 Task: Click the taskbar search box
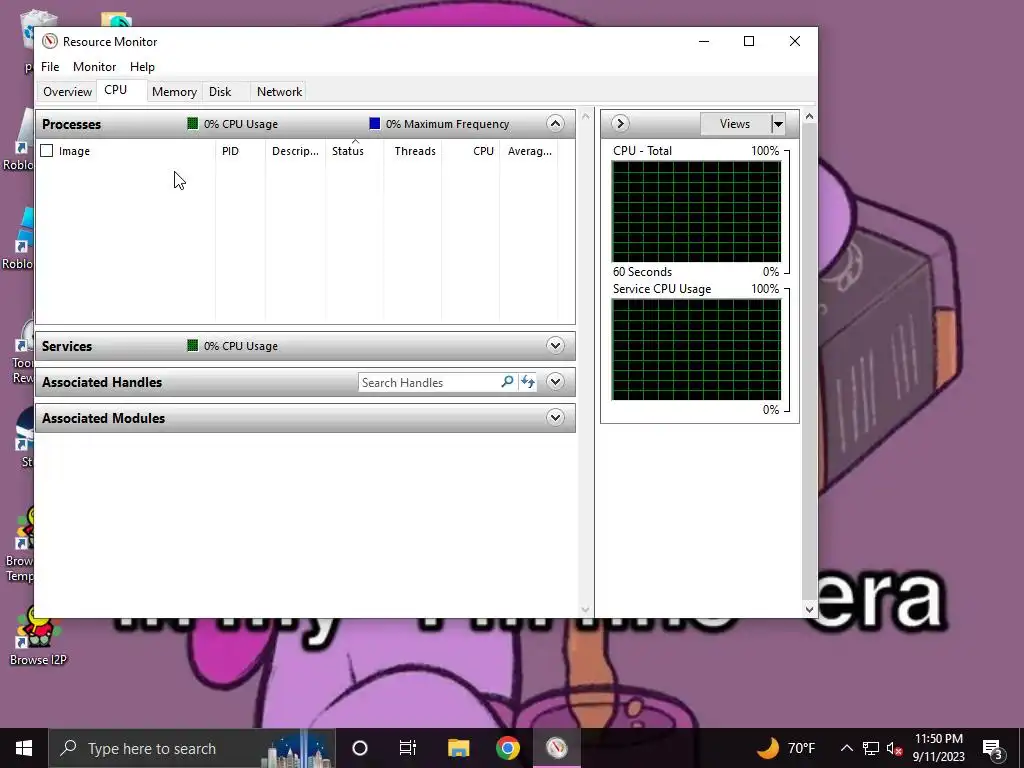[x=192, y=748]
